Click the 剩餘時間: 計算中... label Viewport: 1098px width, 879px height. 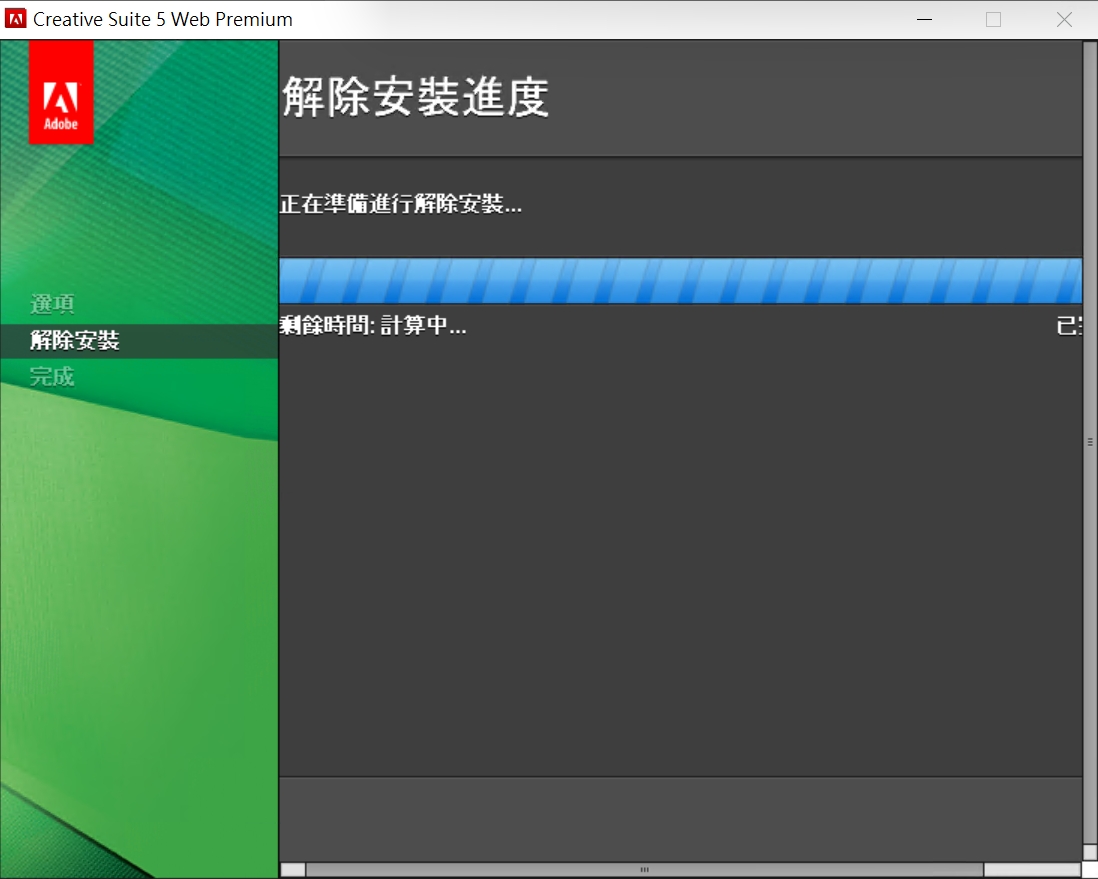pyautogui.click(x=373, y=326)
